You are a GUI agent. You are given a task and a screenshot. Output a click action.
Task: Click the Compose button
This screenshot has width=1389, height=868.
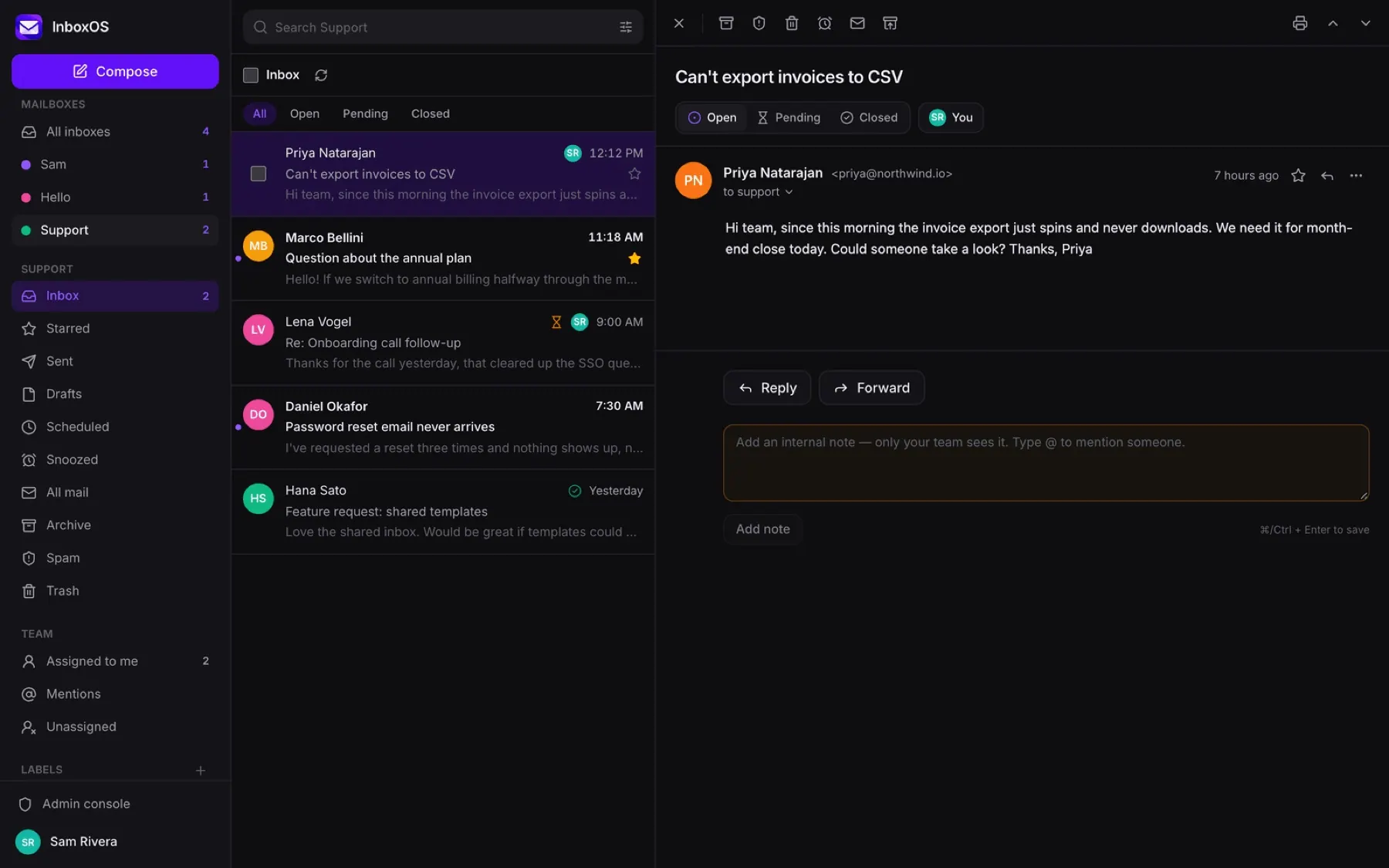tap(115, 71)
